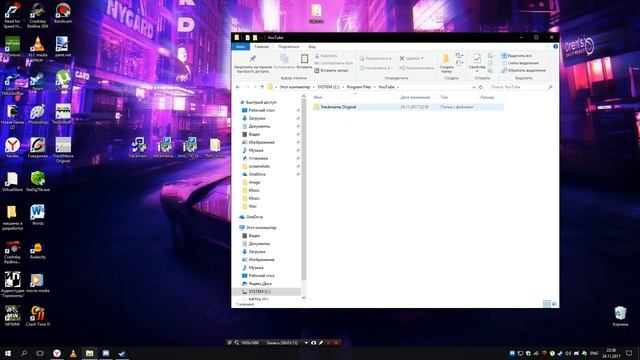640x360 pixels.
Task: Open the Crashday Redline SDK desktop shortcut
Action: point(38,15)
